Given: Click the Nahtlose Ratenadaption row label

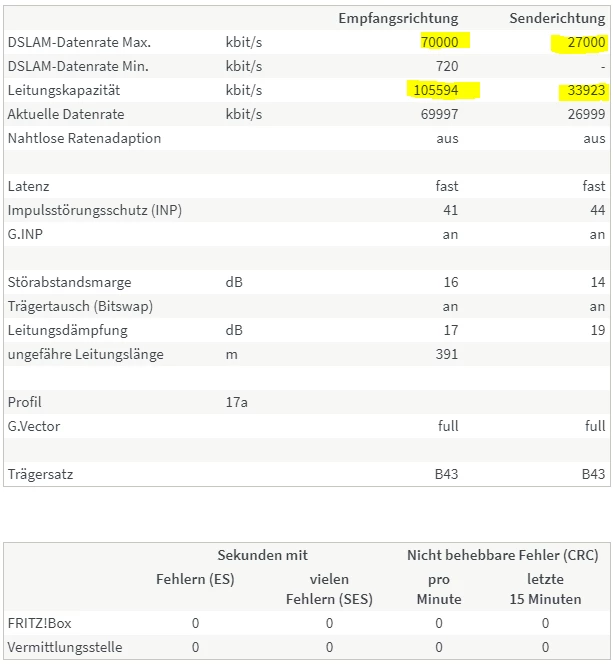Looking at the screenshot, I should click(84, 138).
